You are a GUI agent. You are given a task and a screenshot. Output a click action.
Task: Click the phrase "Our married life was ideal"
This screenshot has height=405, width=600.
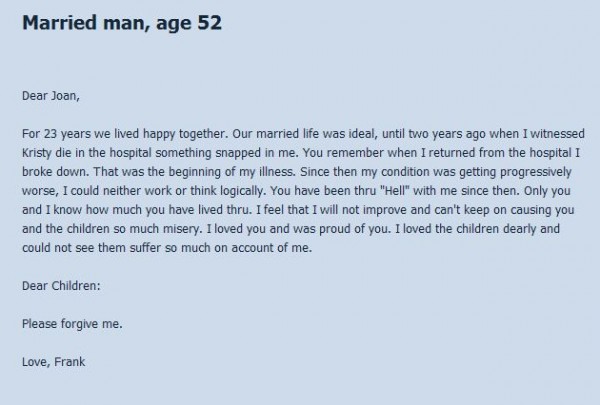tap(305, 134)
